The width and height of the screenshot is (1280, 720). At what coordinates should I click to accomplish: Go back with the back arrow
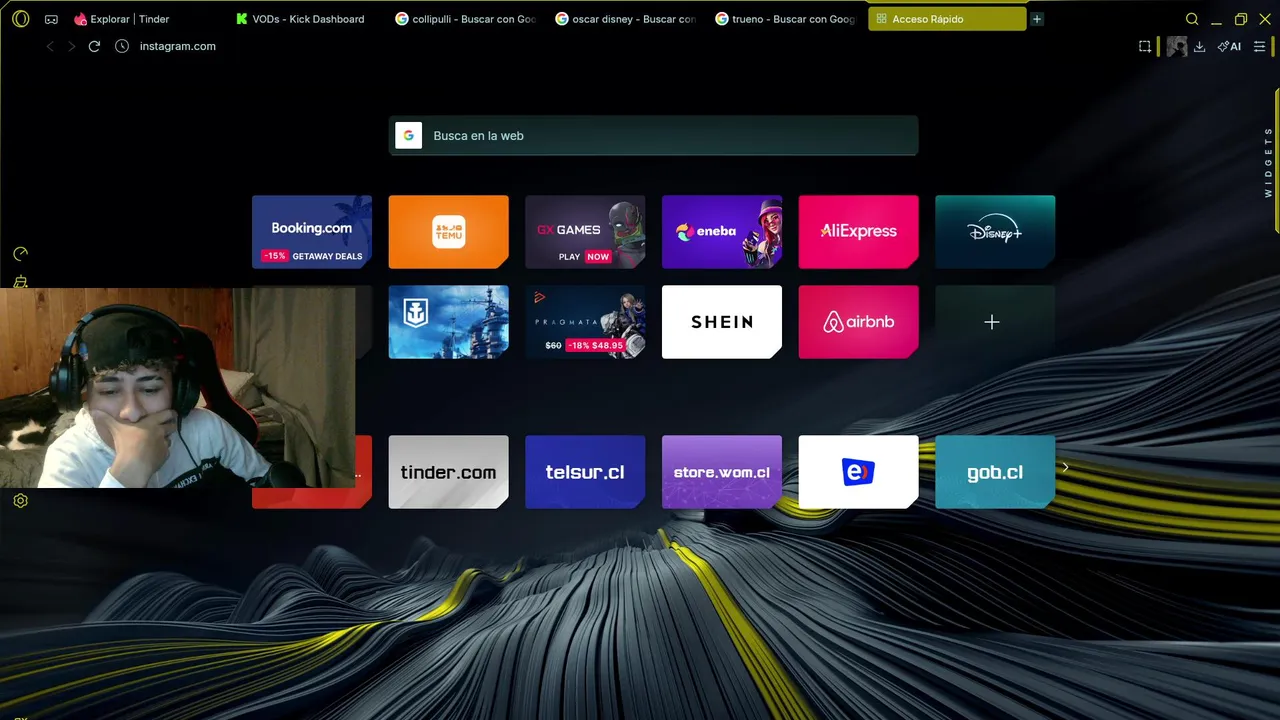(50, 46)
